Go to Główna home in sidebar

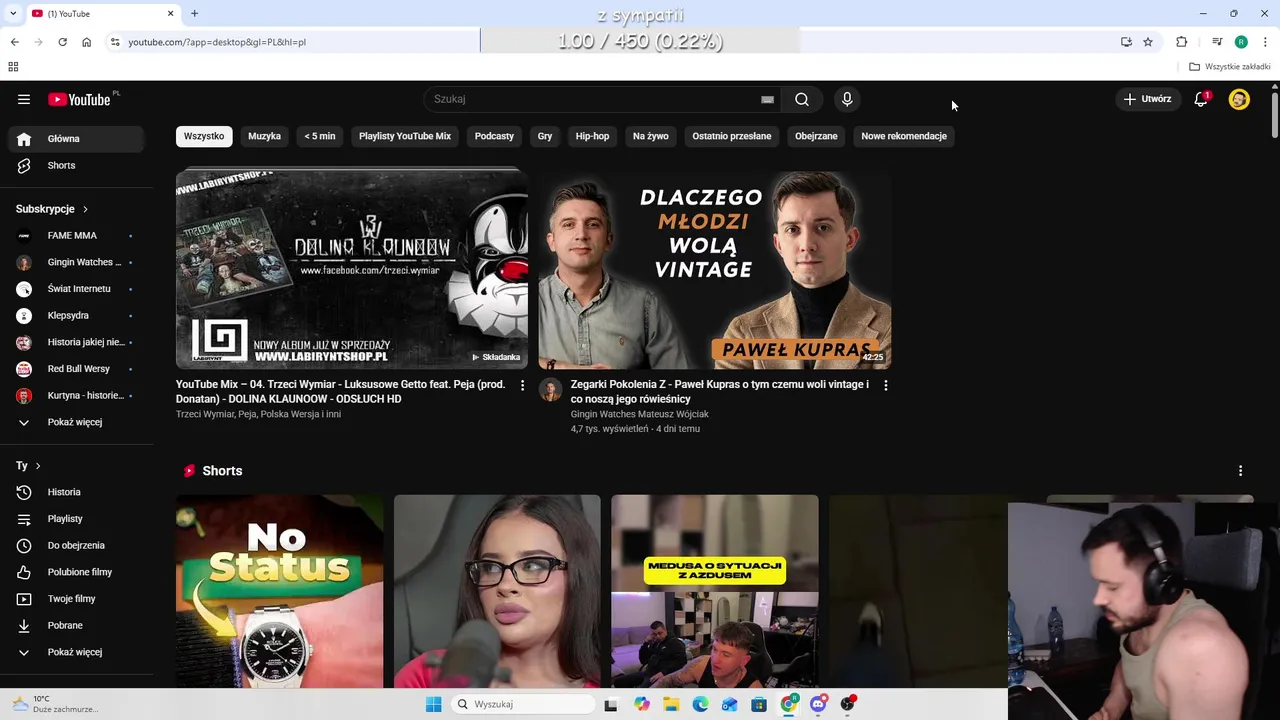click(76, 139)
